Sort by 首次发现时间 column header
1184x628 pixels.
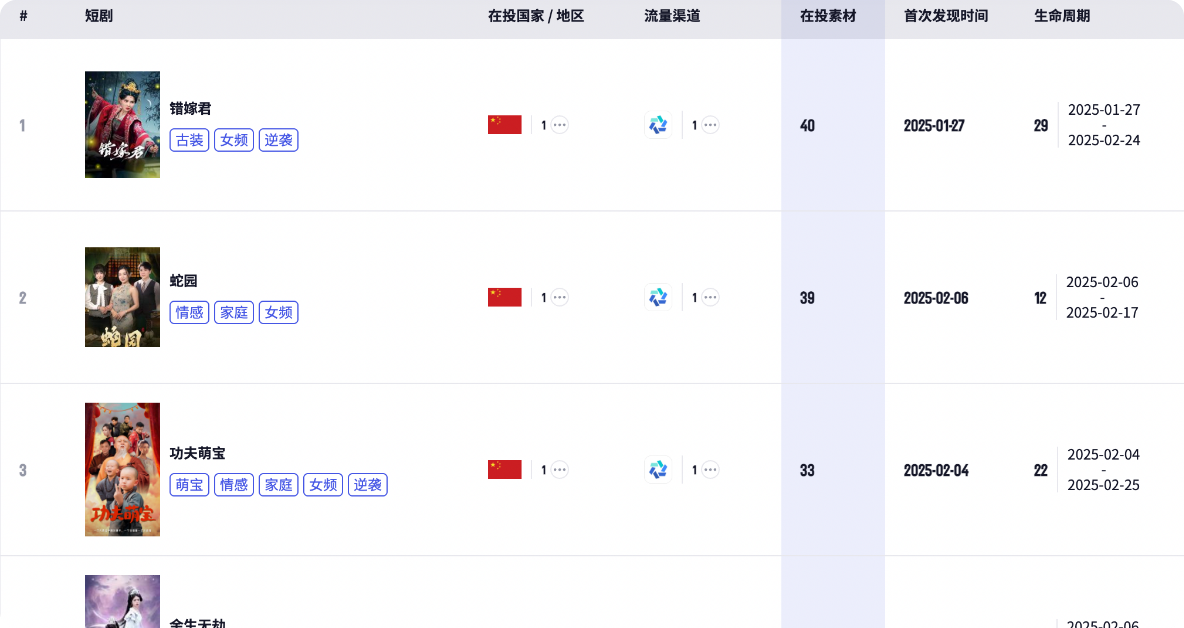(x=946, y=16)
